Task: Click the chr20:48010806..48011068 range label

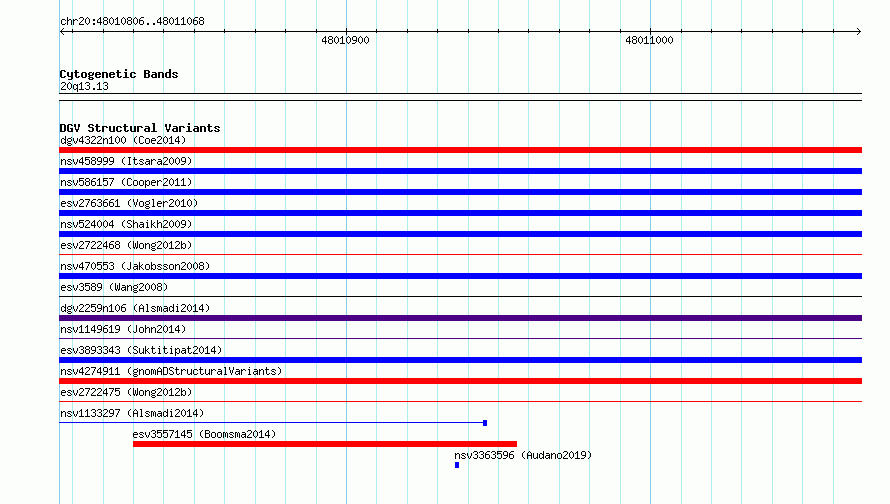Action: pos(132,21)
